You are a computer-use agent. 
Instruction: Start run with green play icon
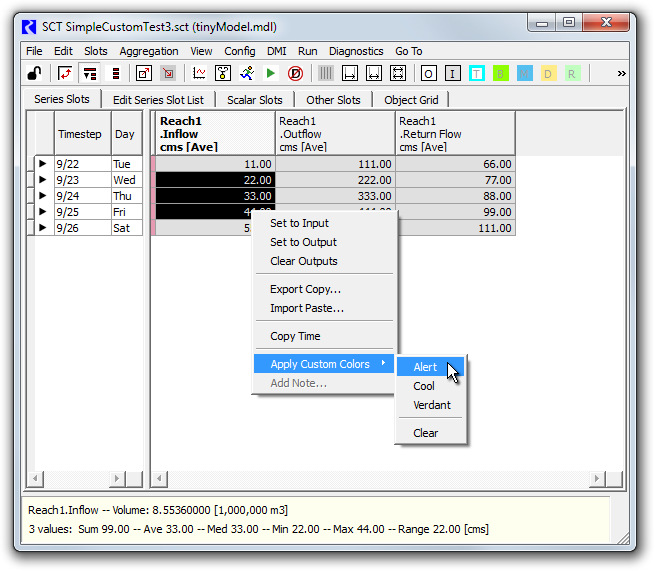point(271,74)
